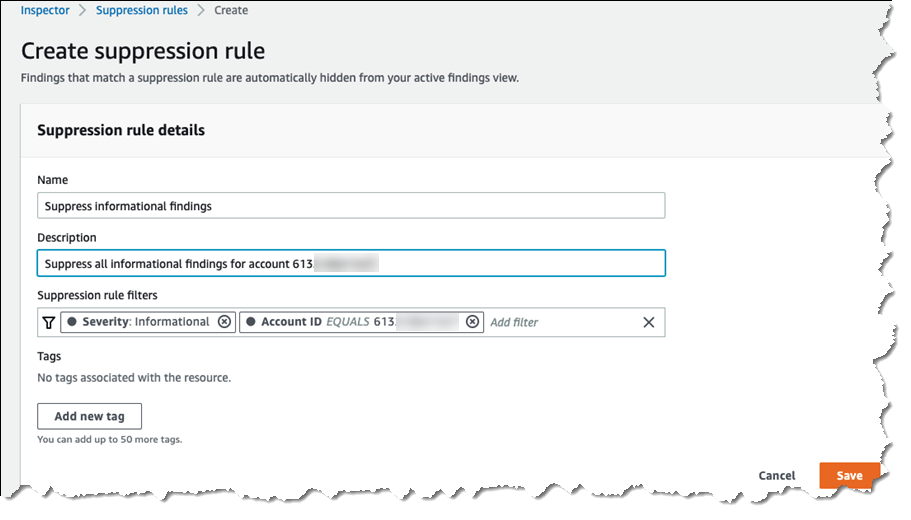Select the Account ID EQUALS filter chip
911x520 pixels.
tap(361, 322)
